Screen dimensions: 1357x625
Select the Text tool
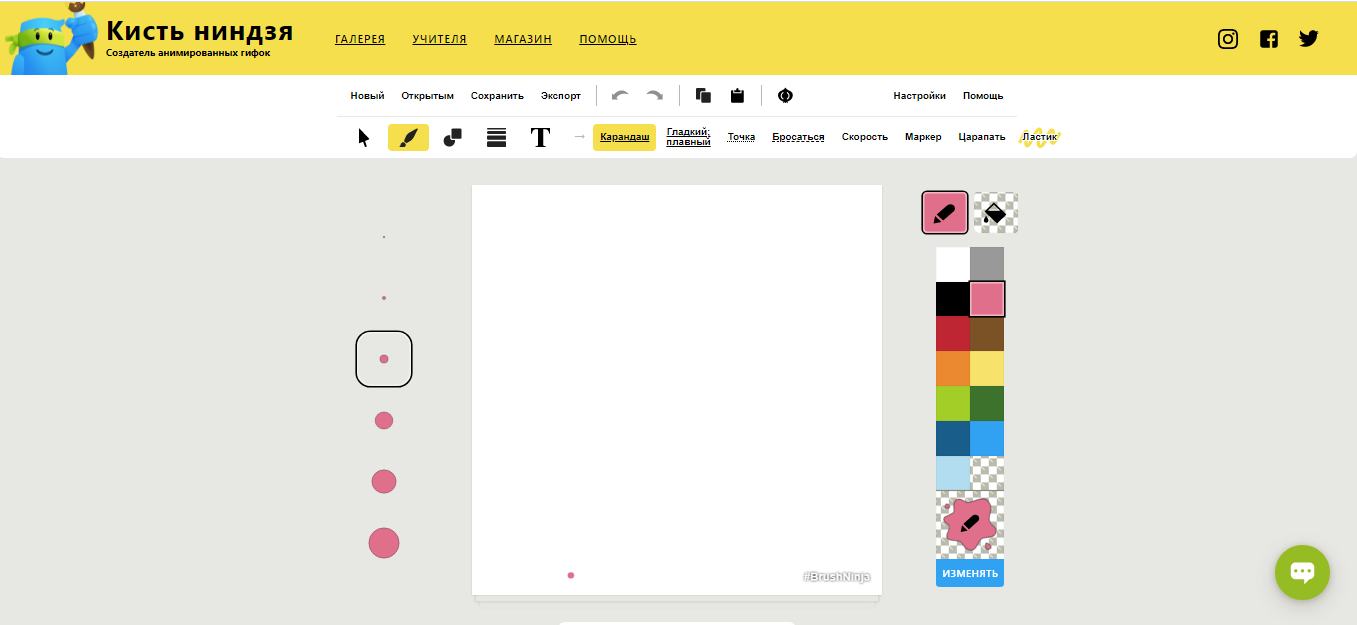click(540, 138)
